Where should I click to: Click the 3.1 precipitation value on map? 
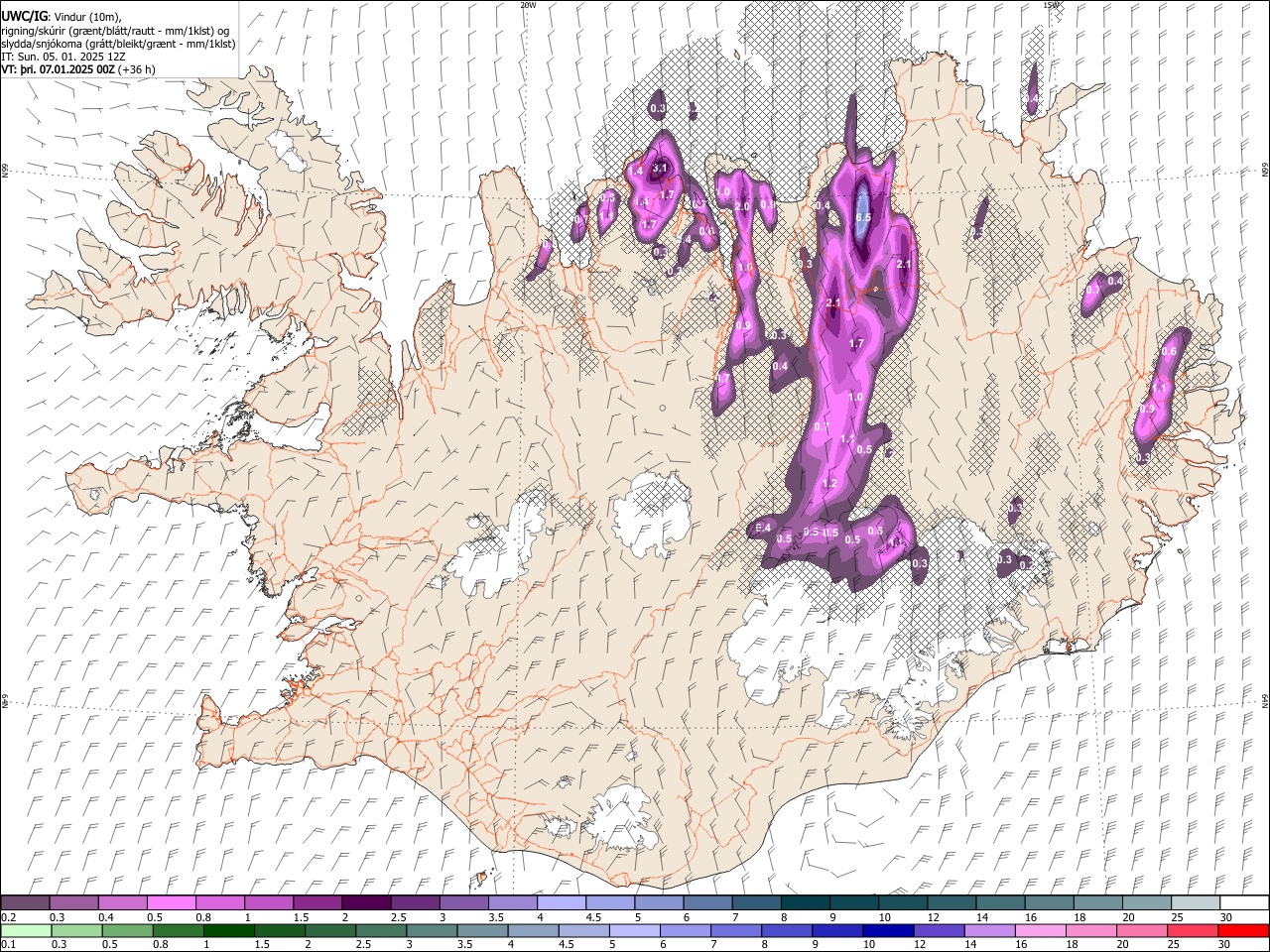tap(659, 169)
